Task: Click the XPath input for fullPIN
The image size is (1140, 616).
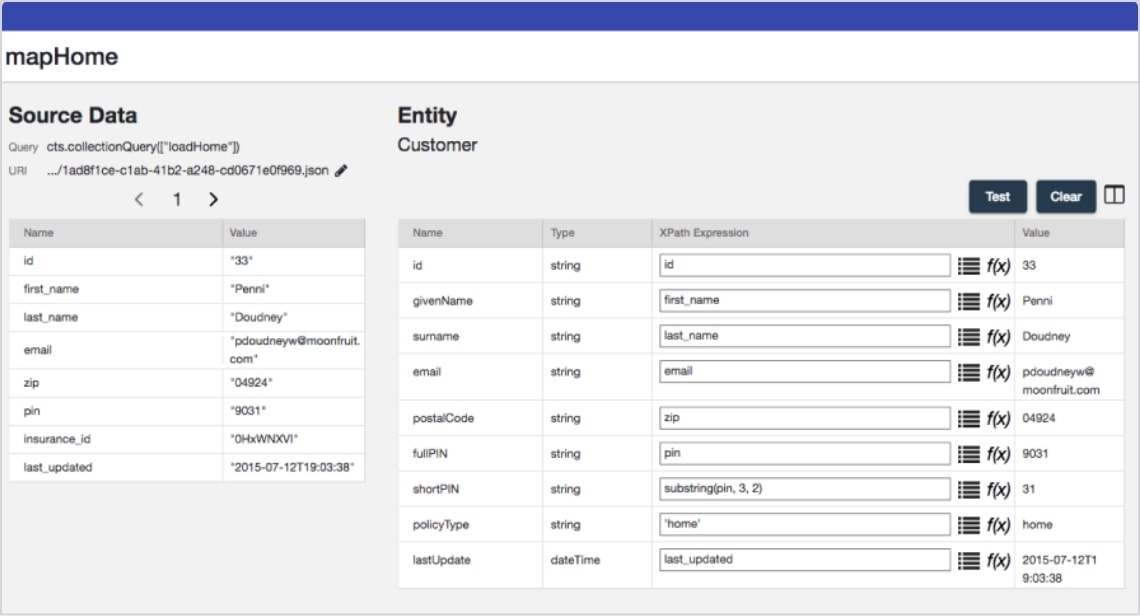Action: pos(804,454)
